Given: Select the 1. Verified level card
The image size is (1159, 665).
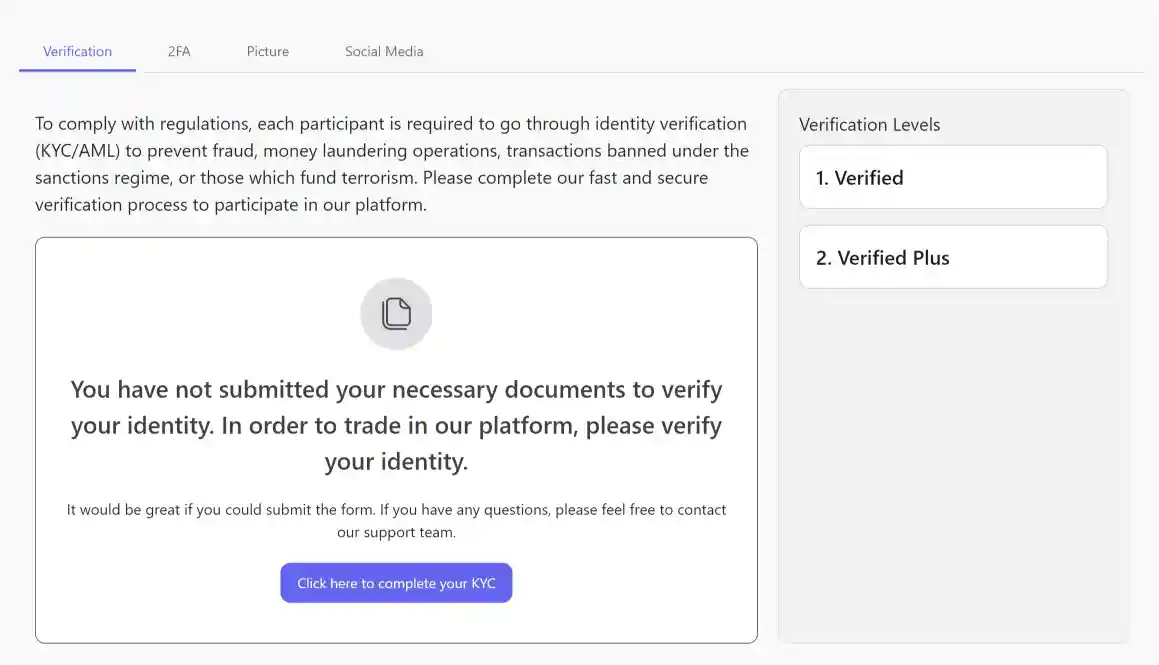Looking at the screenshot, I should (953, 178).
